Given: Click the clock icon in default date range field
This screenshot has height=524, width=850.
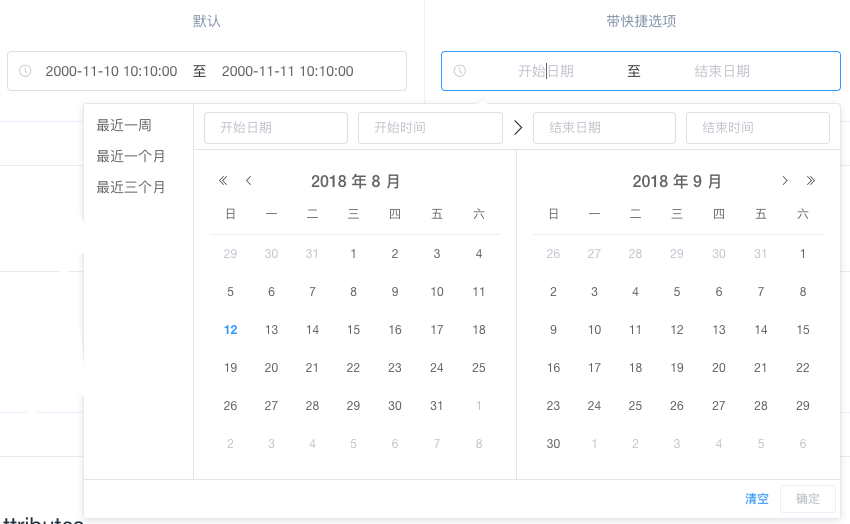Looking at the screenshot, I should (26, 71).
